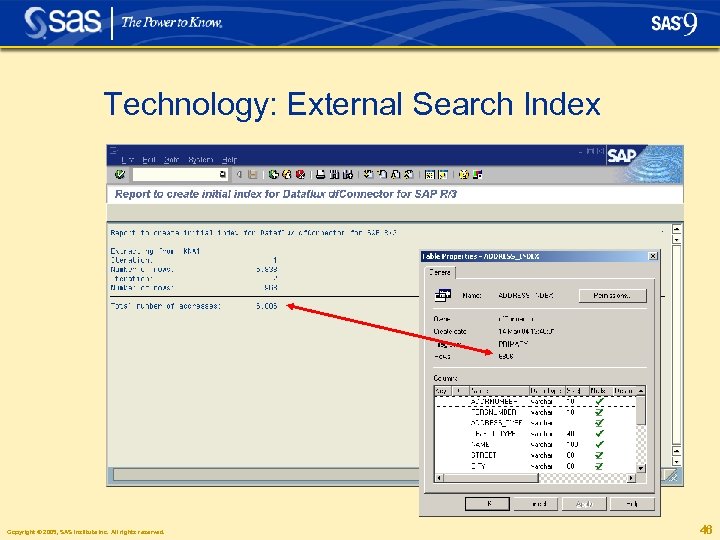Screen dimensions: 720x540
Task: Click scroll-left arrow of Columns grid
Action: click(x=439, y=478)
